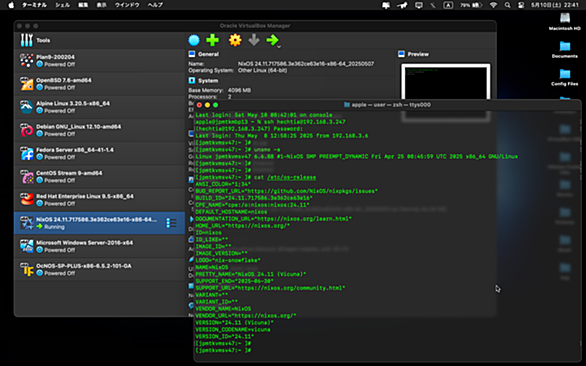Click the folder proxy icon in the Terminal title

(x=346, y=105)
